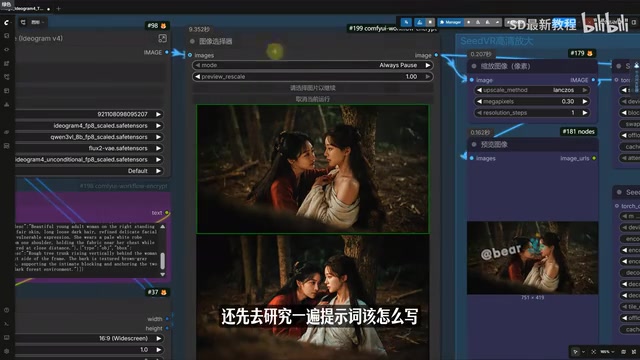Open the ComfyUI Manager
The height and width of the screenshot is (360, 640).
[x=450, y=22]
